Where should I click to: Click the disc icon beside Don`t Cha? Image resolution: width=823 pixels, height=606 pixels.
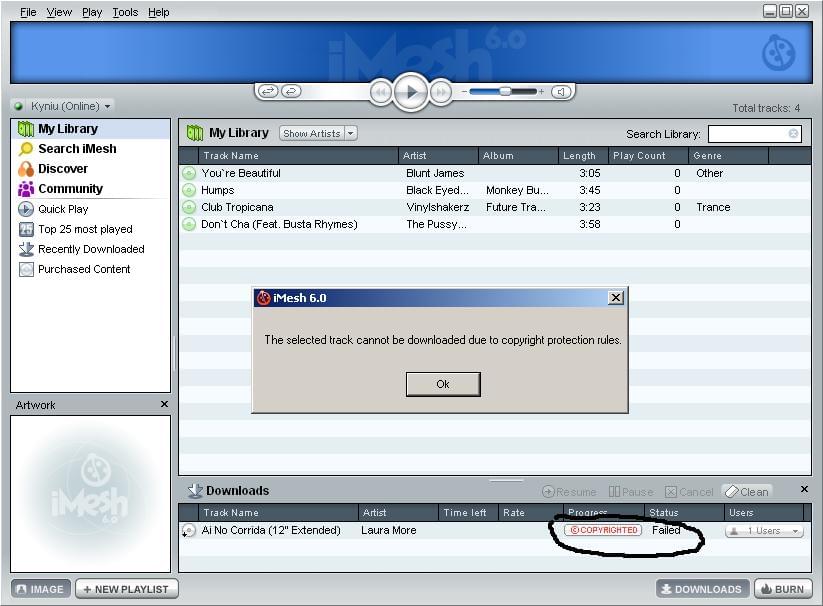coord(188,225)
